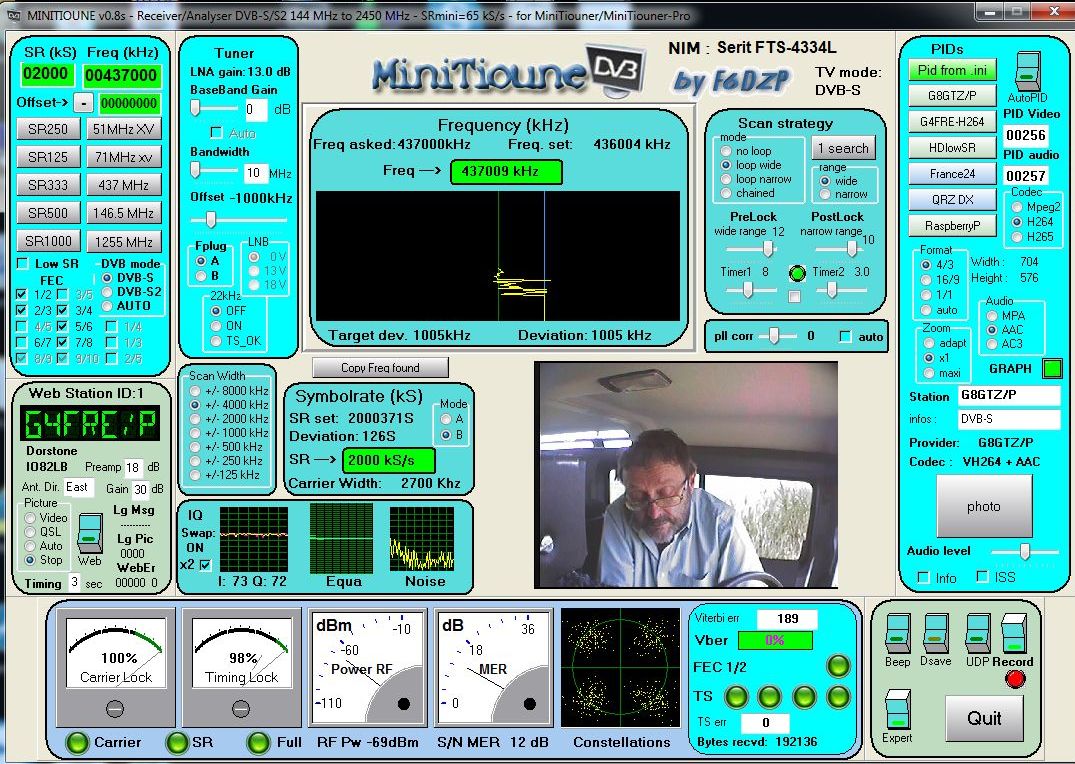
Task: Click the Carrier Lock meter reset knob
Action: point(114,708)
